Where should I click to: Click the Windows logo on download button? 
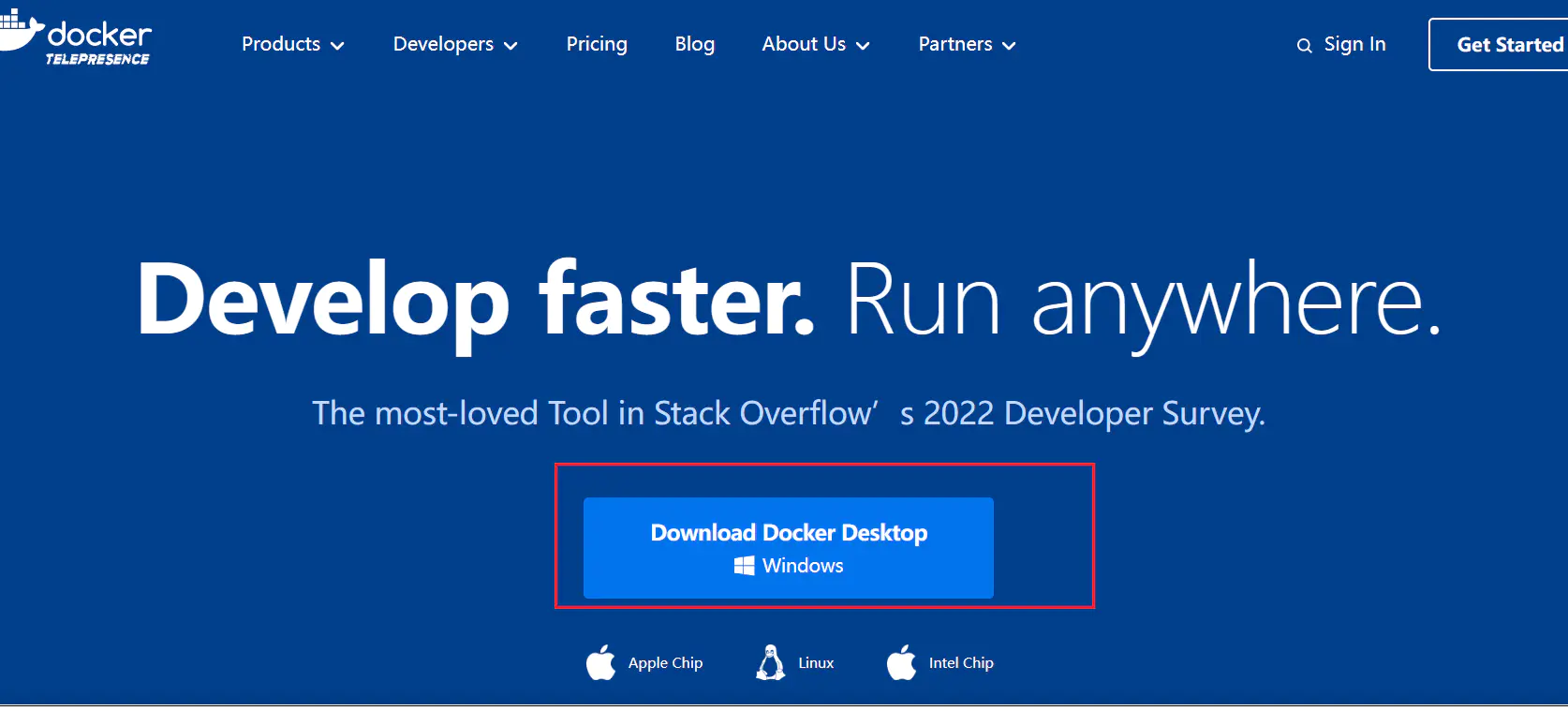pyautogui.click(x=744, y=566)
